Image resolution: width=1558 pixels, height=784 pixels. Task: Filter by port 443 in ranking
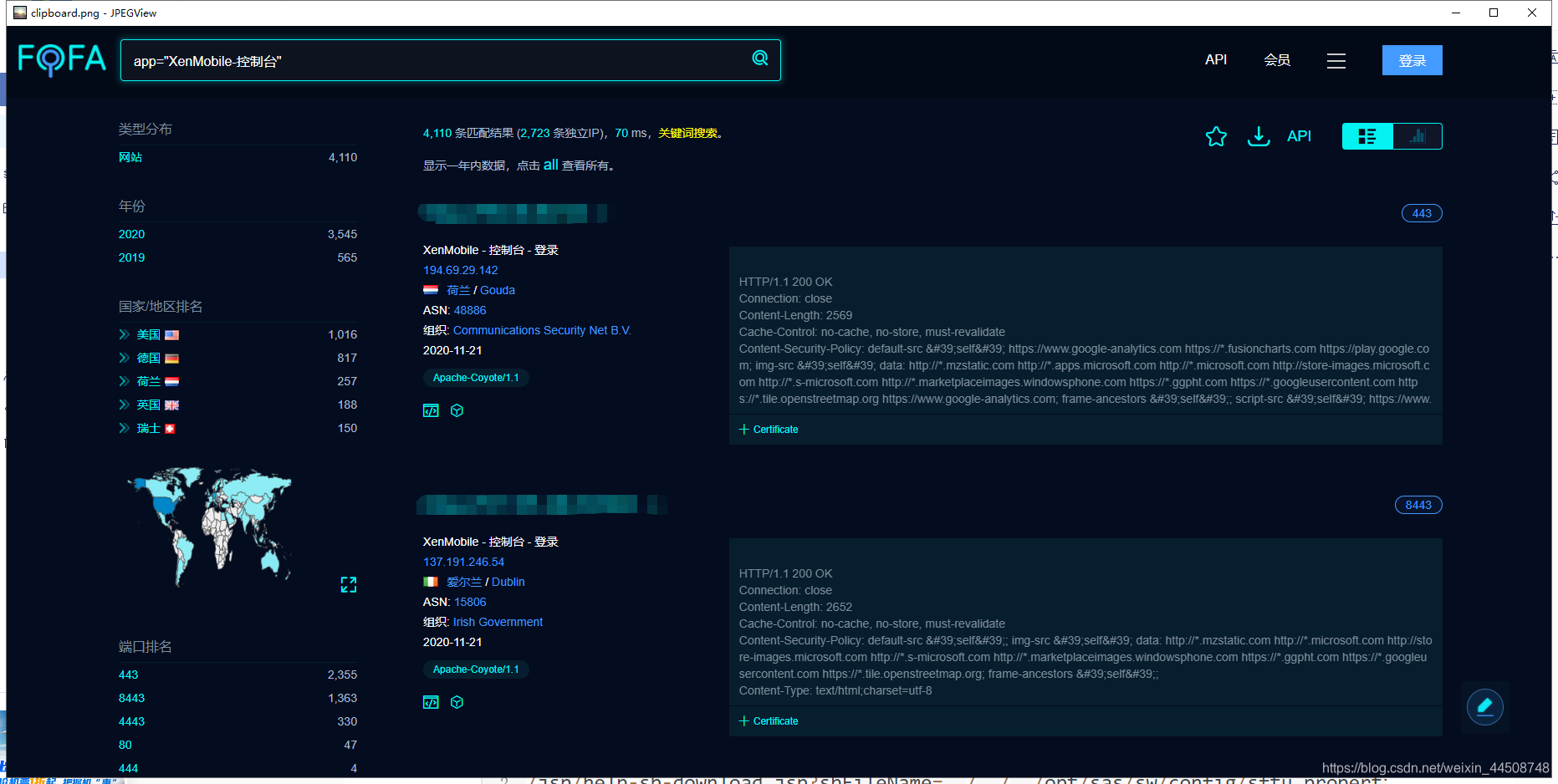[128, 675]
